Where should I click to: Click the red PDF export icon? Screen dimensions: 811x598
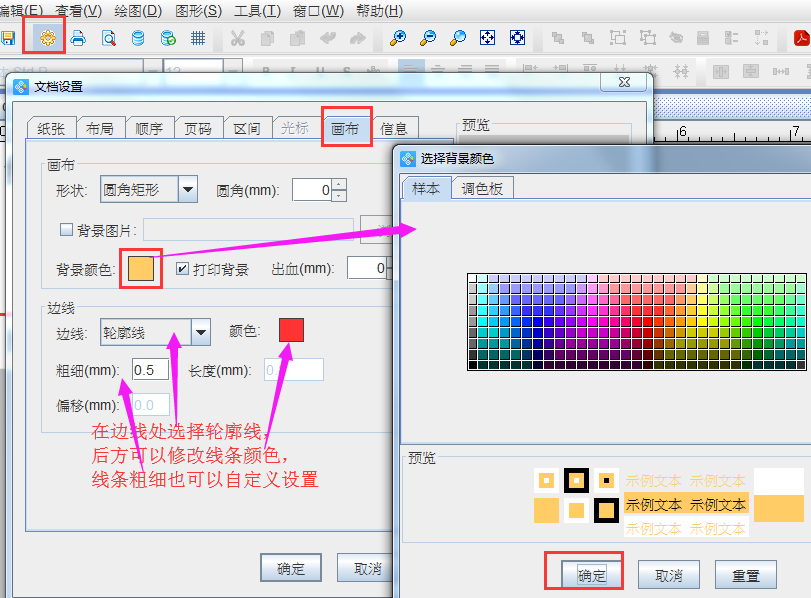pos(801,38)
